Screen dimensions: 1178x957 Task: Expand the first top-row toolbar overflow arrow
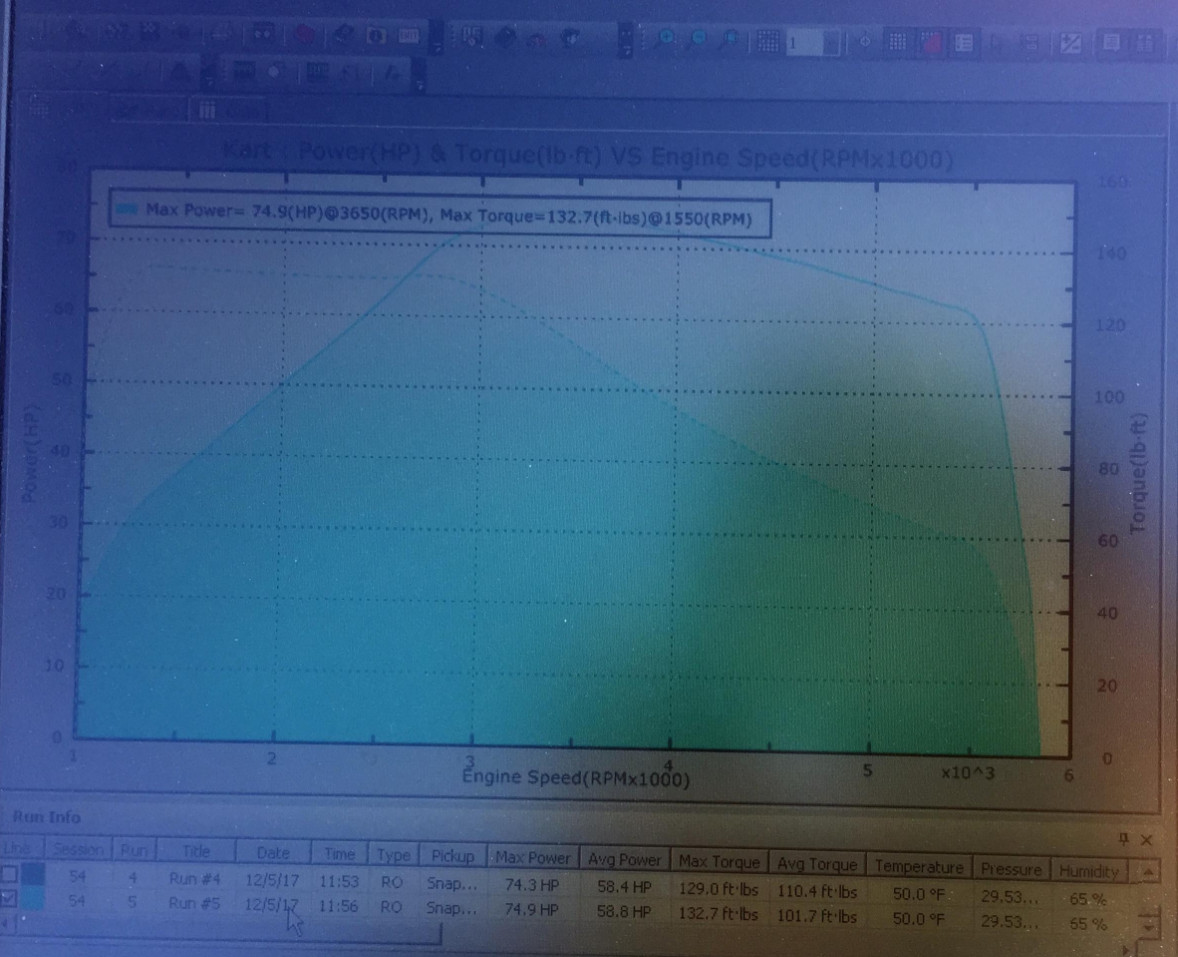tap(438, 40)
